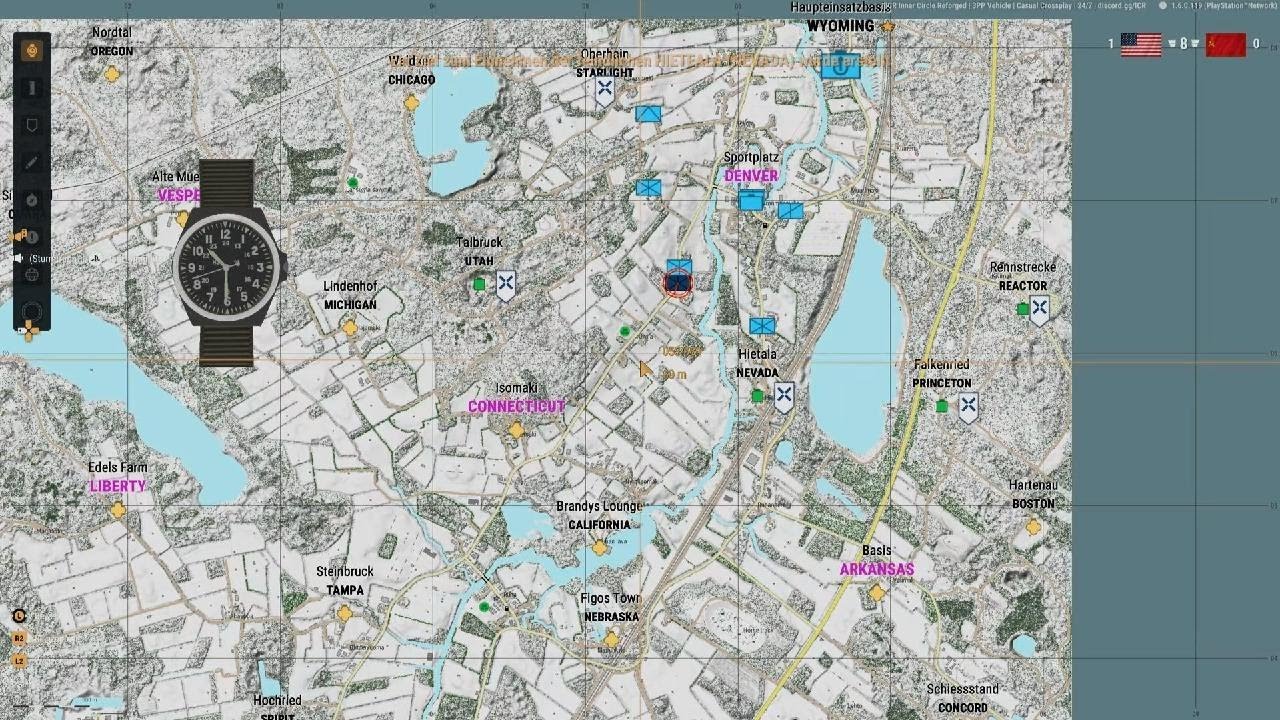Select the white relay shield under STARLIGHT
This screenshot has width=1280, height=720.
click(x=605, y=92)
